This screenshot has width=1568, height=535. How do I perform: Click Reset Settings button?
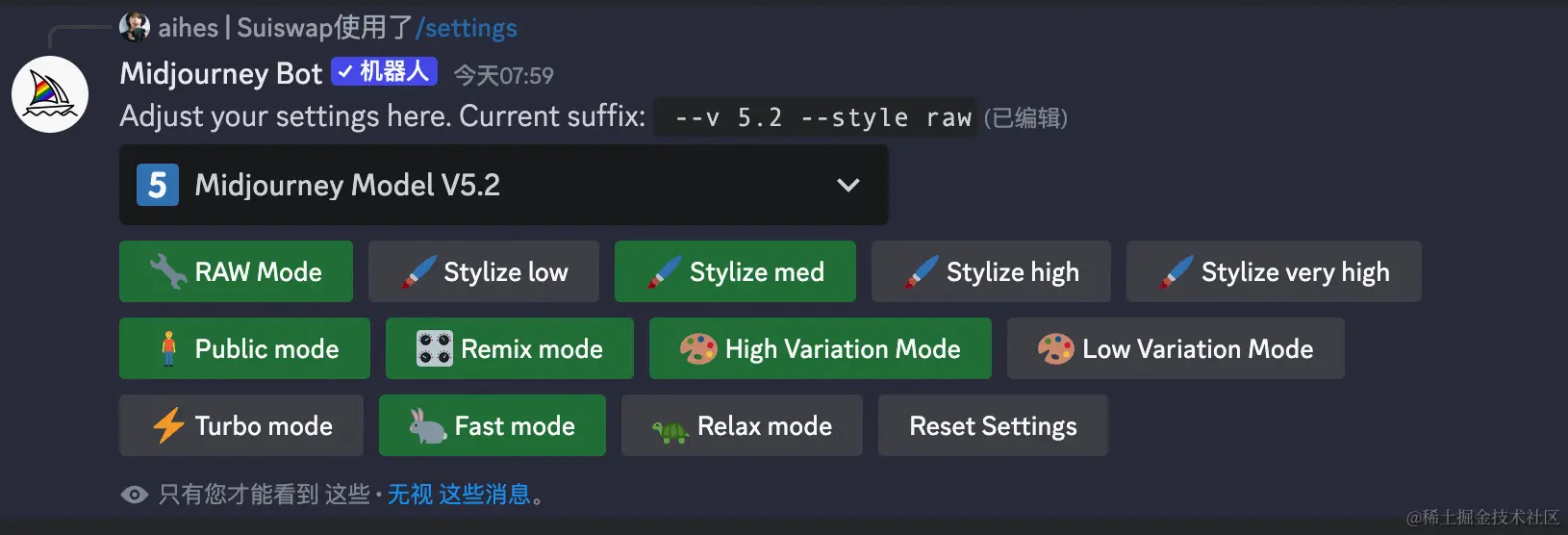(x=994, y=425)
